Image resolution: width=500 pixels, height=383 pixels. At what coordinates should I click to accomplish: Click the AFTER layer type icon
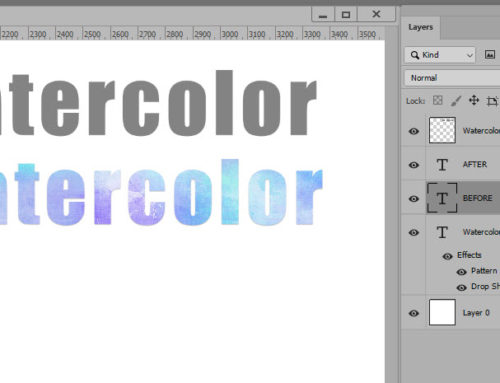442,165
